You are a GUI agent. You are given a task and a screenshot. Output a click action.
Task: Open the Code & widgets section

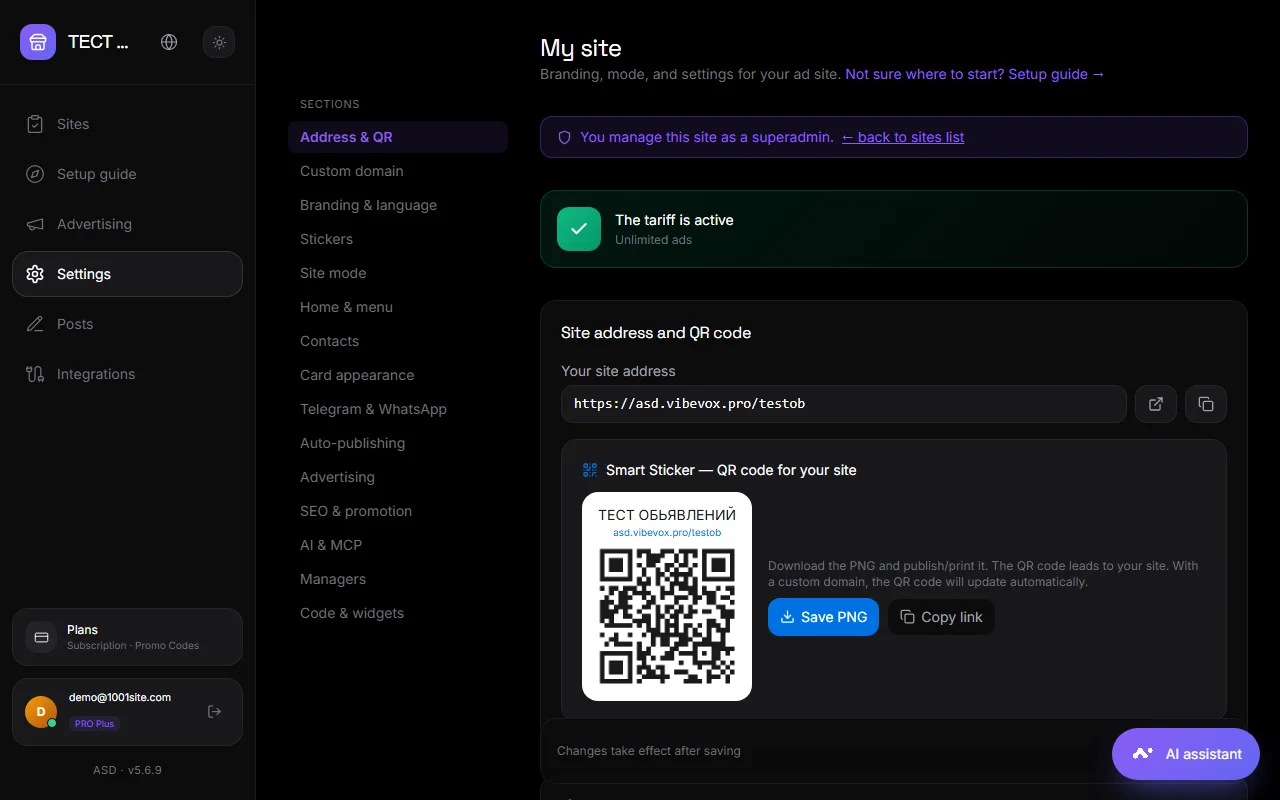(x=398, y=613)
